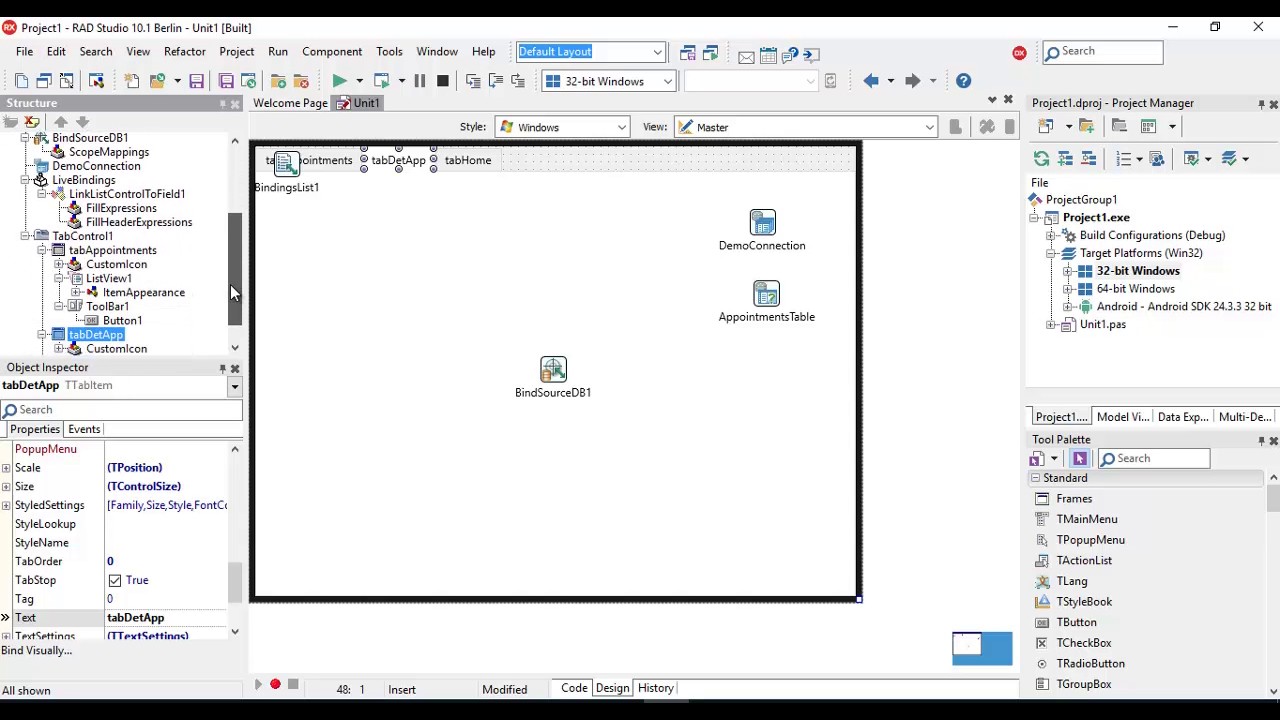Click the Save Desktop layout icon
The height and width of the screenshot is (720, 1280).
coord(688,53)
